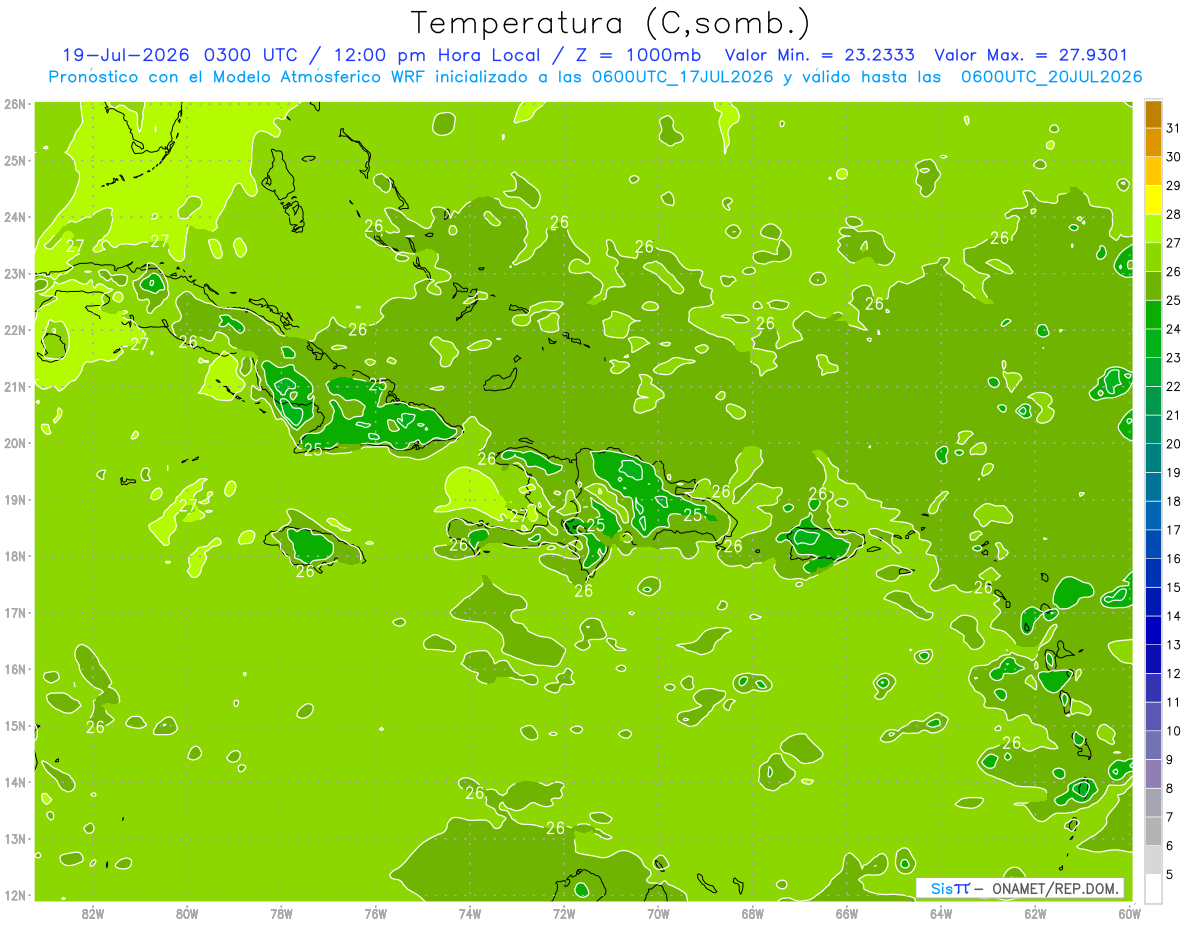This screenshot has height=927, width=1200.
Task: Click the legend value label '13'
Action: (1174, 645)
